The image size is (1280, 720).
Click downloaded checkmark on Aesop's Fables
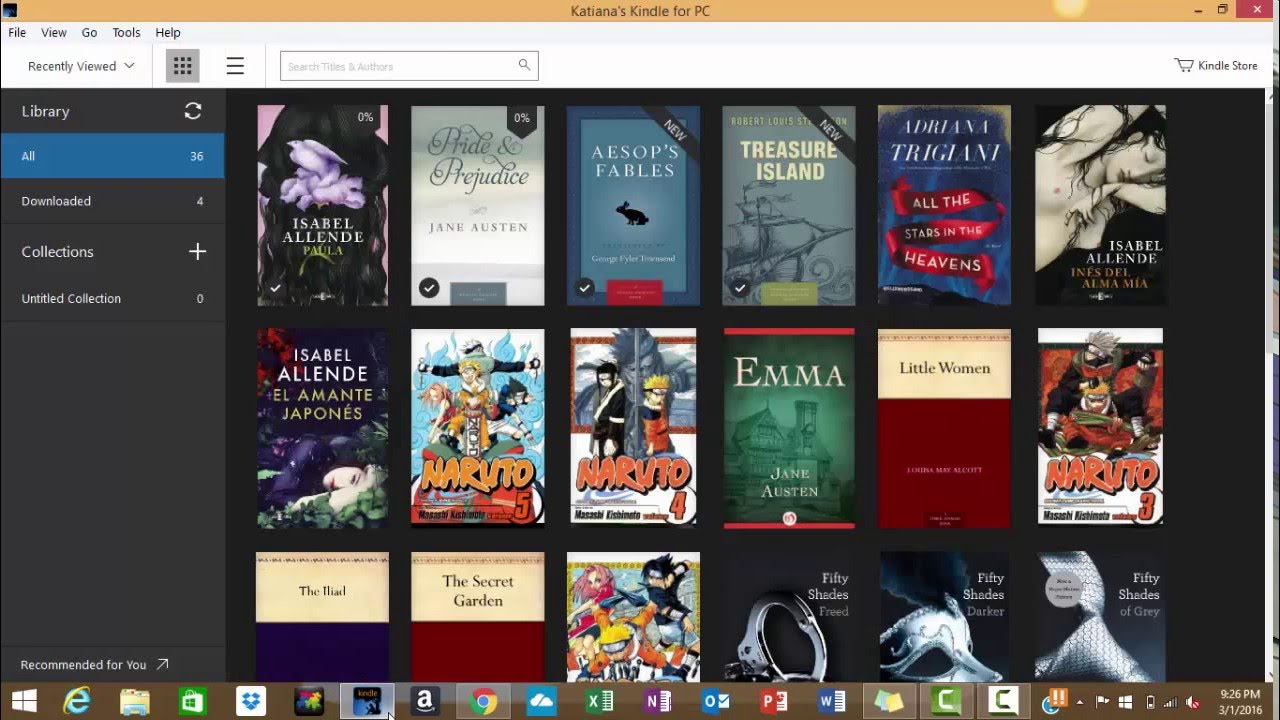pos(585,288)
